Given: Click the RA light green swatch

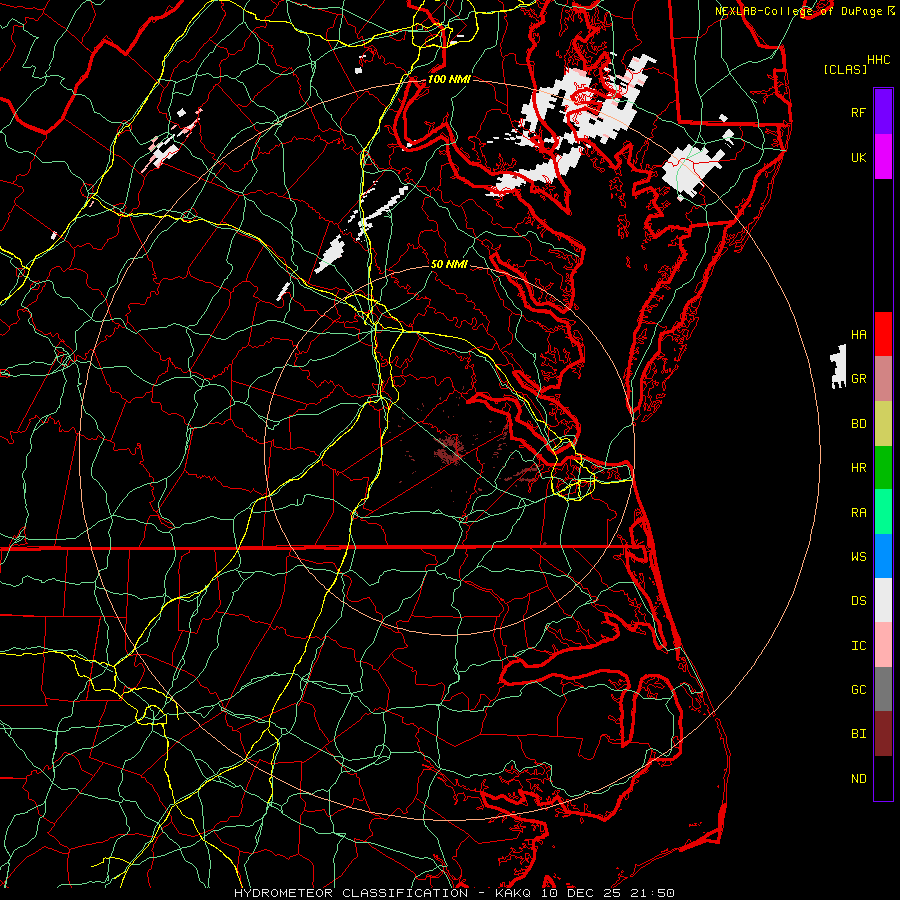Looking at the screenshot, I should (x=883, y=512).
